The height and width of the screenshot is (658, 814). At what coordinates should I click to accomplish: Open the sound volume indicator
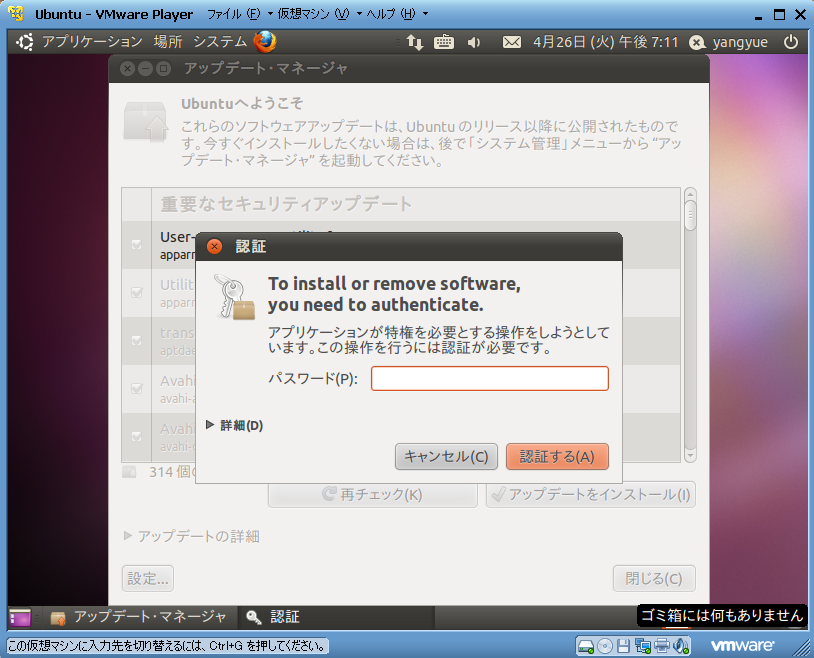(473, 42)
